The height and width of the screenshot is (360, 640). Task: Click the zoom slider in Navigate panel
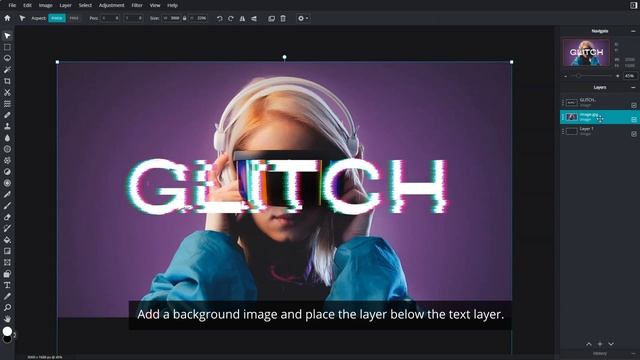pyautogui.click(x=592, y=76)
